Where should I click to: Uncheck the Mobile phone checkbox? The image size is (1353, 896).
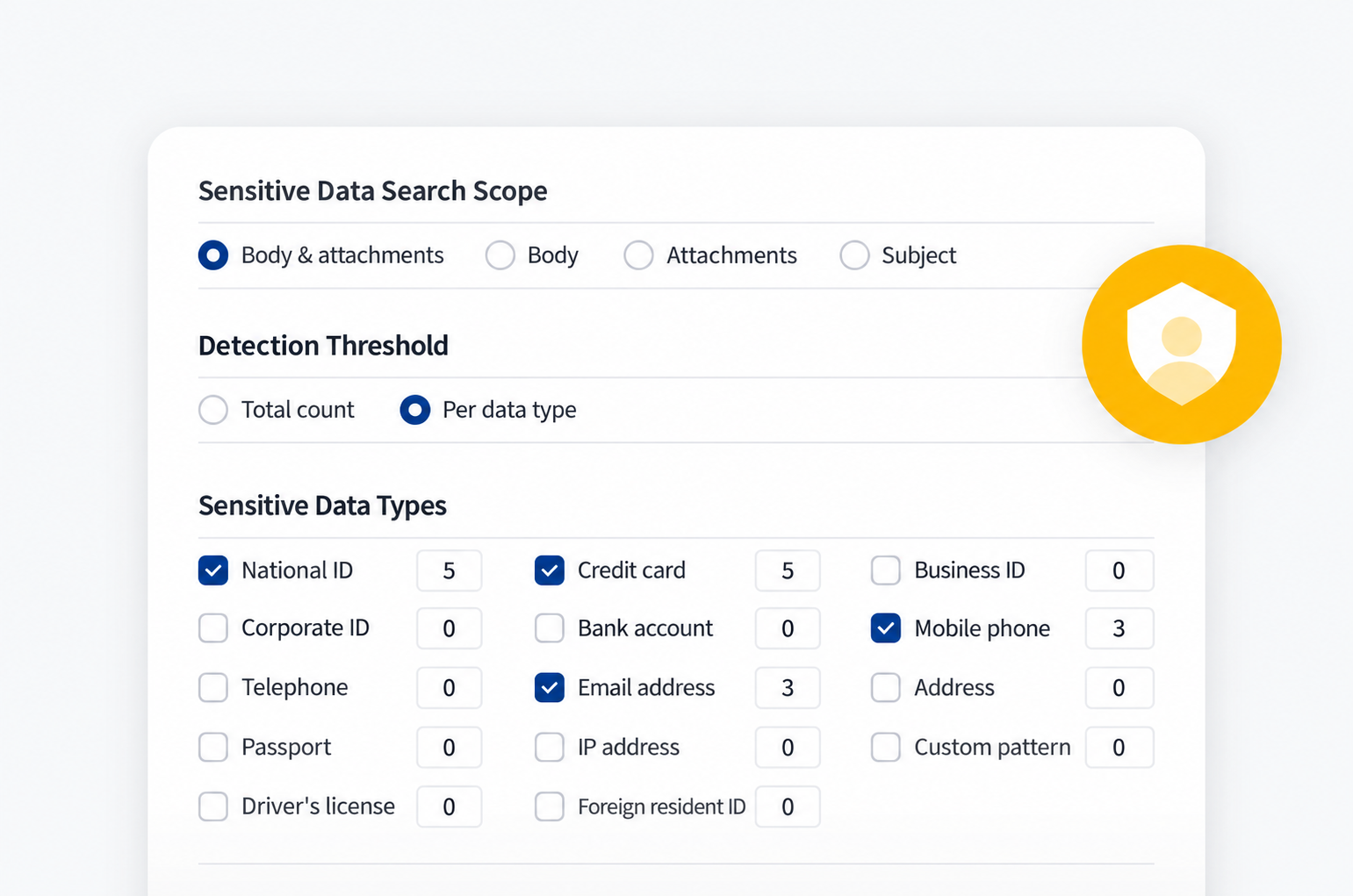point(886,628)
